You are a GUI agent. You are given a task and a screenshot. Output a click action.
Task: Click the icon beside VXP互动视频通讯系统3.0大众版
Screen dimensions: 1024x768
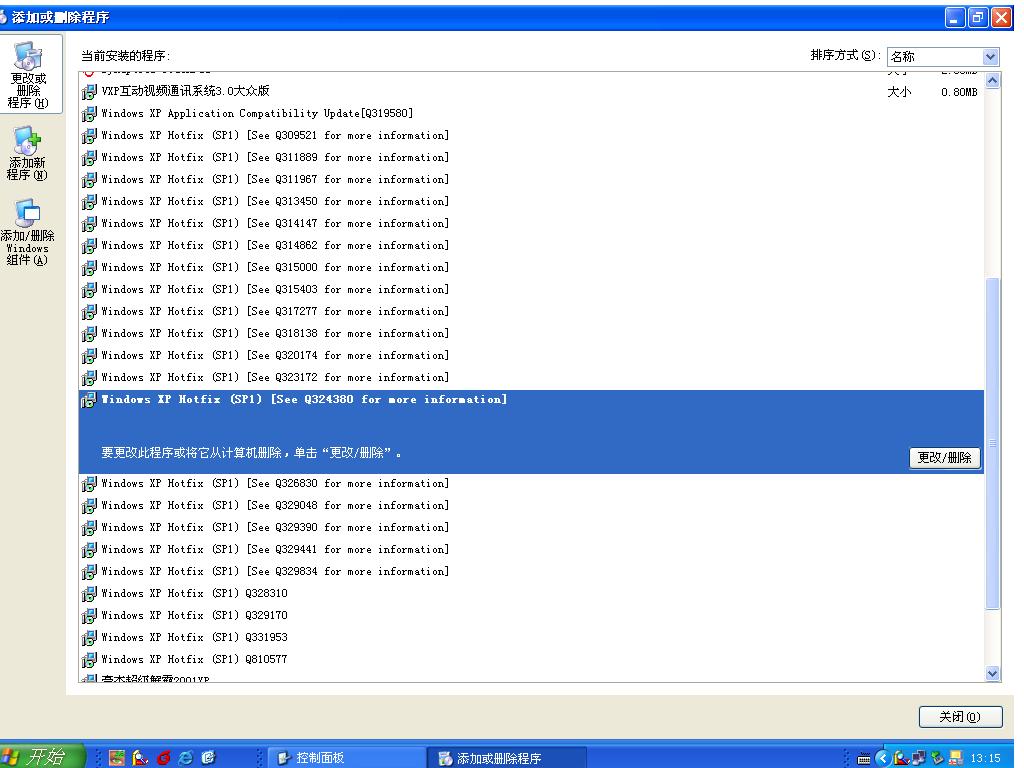pyautogui.click(x=89, y=92)
